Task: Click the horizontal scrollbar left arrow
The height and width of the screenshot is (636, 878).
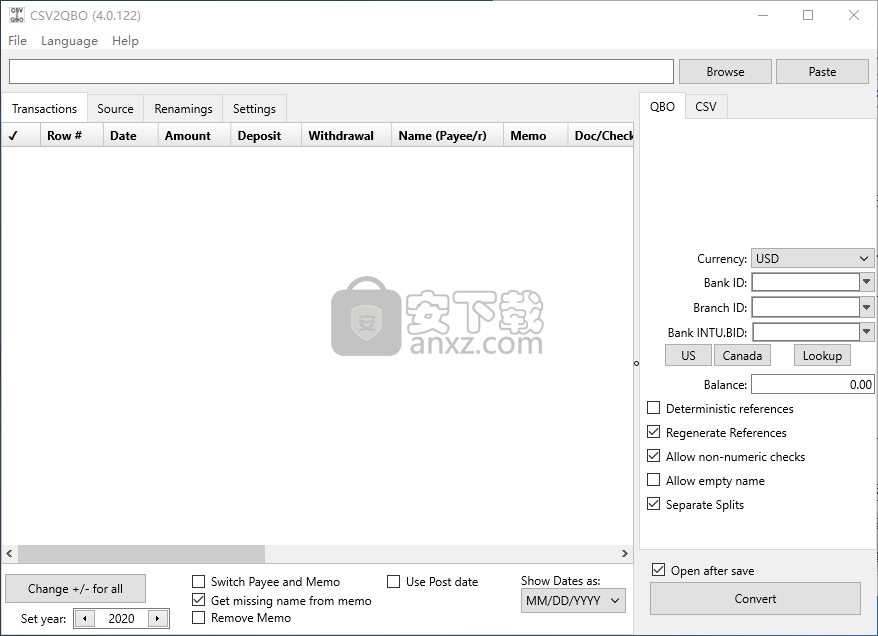Action: click(x=10, y=554)
